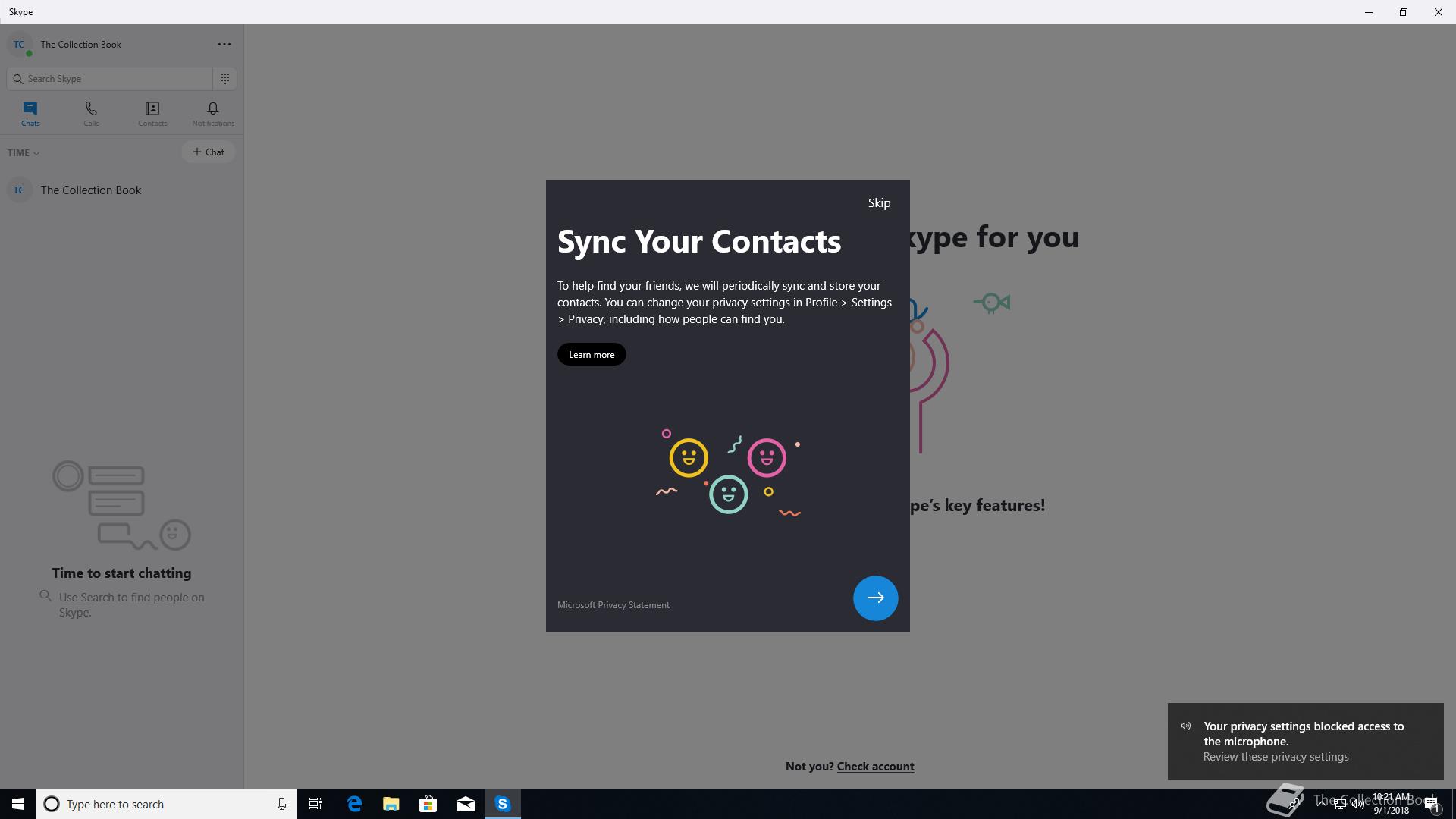Open Task View on taskbar

(315, 804)
